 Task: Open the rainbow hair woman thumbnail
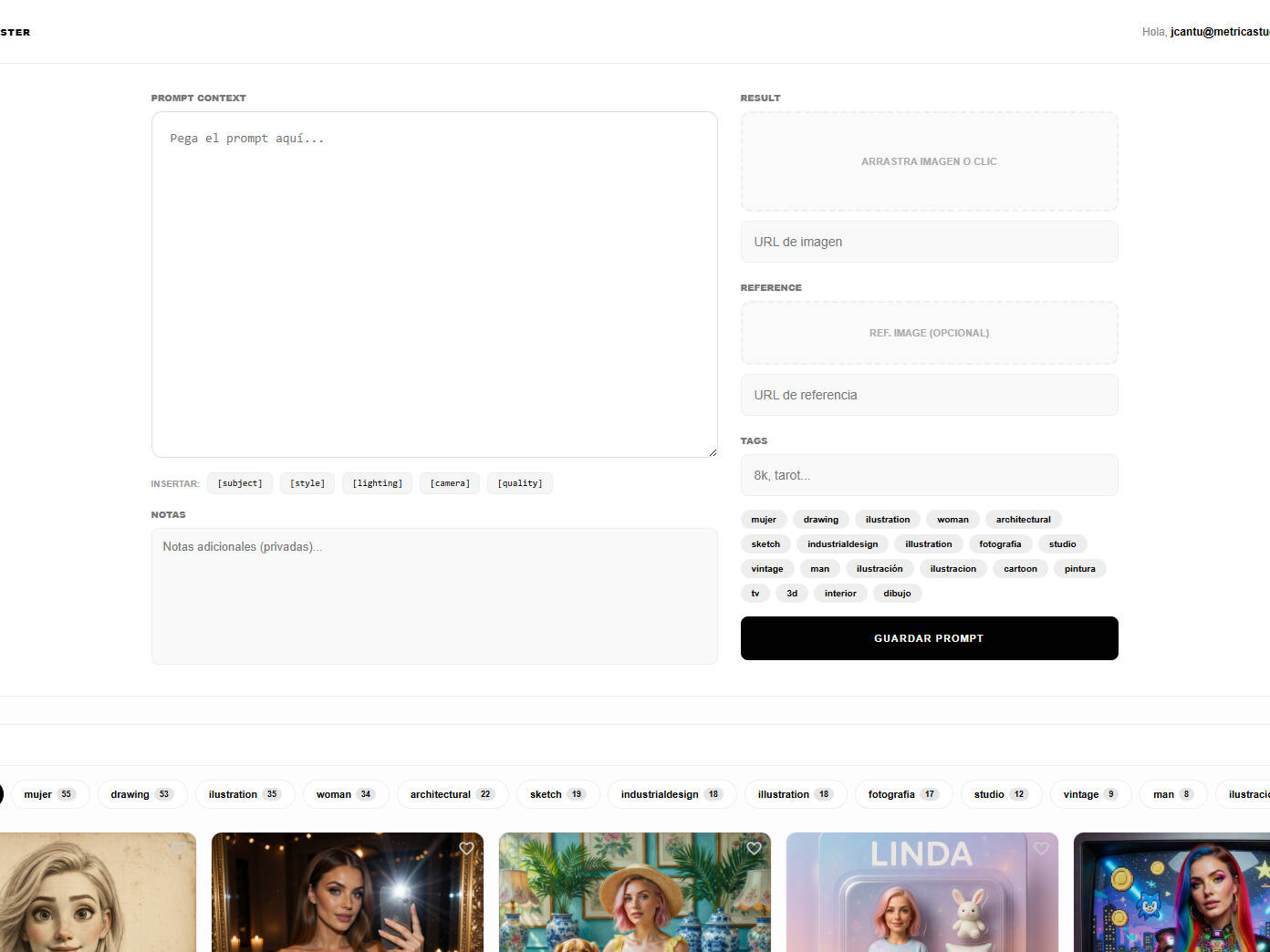[x=1171, y=892]
